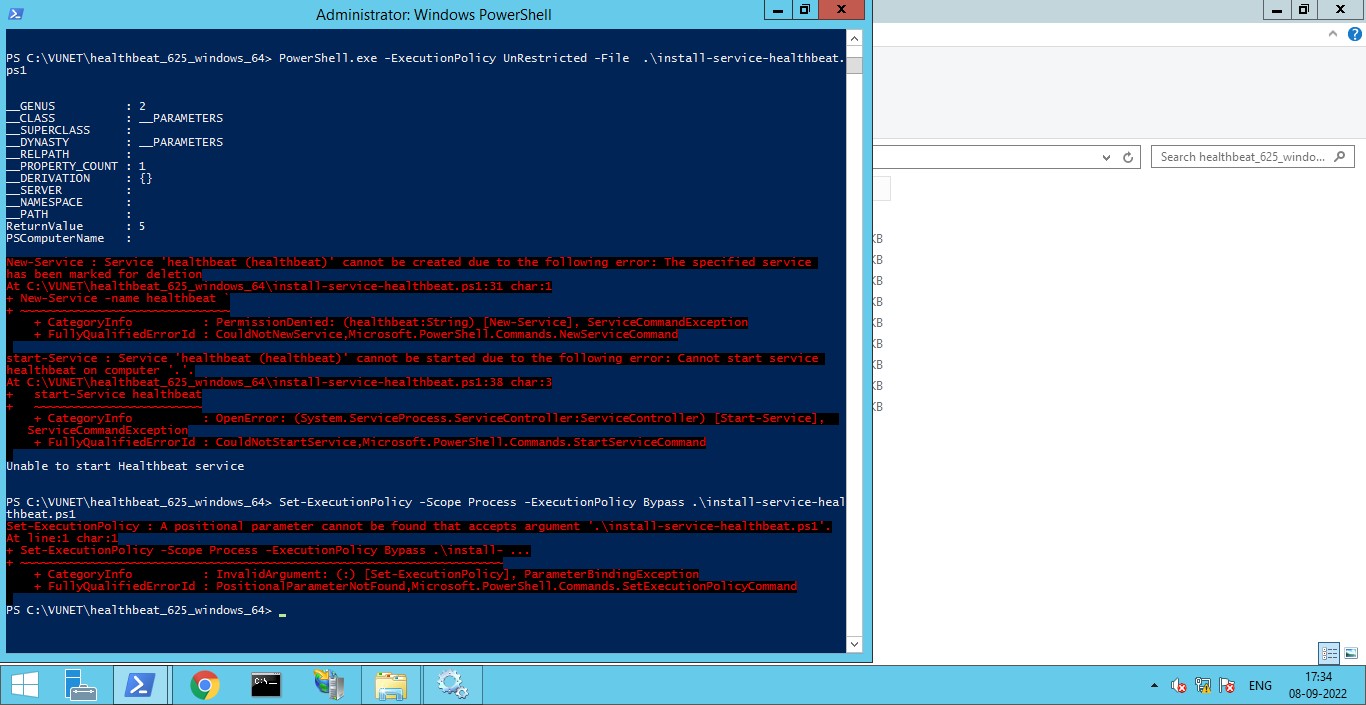The height and width of the screenshot is (705, 1366).
Task: Maximize the Windows PowerShell window
Action: click(805, 10)
